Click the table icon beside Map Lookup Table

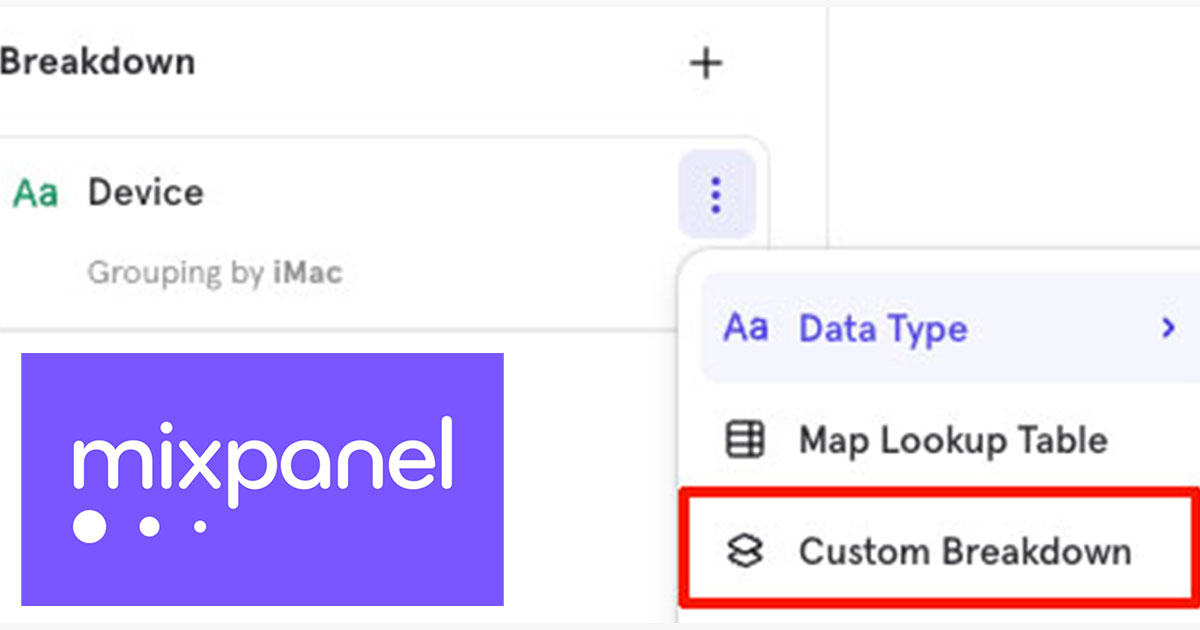point(745,440)
